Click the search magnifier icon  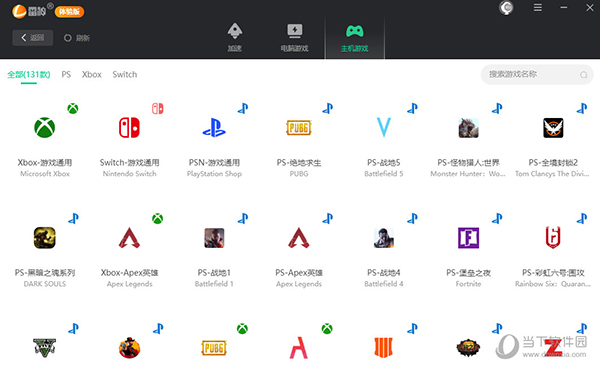point(583,75)
